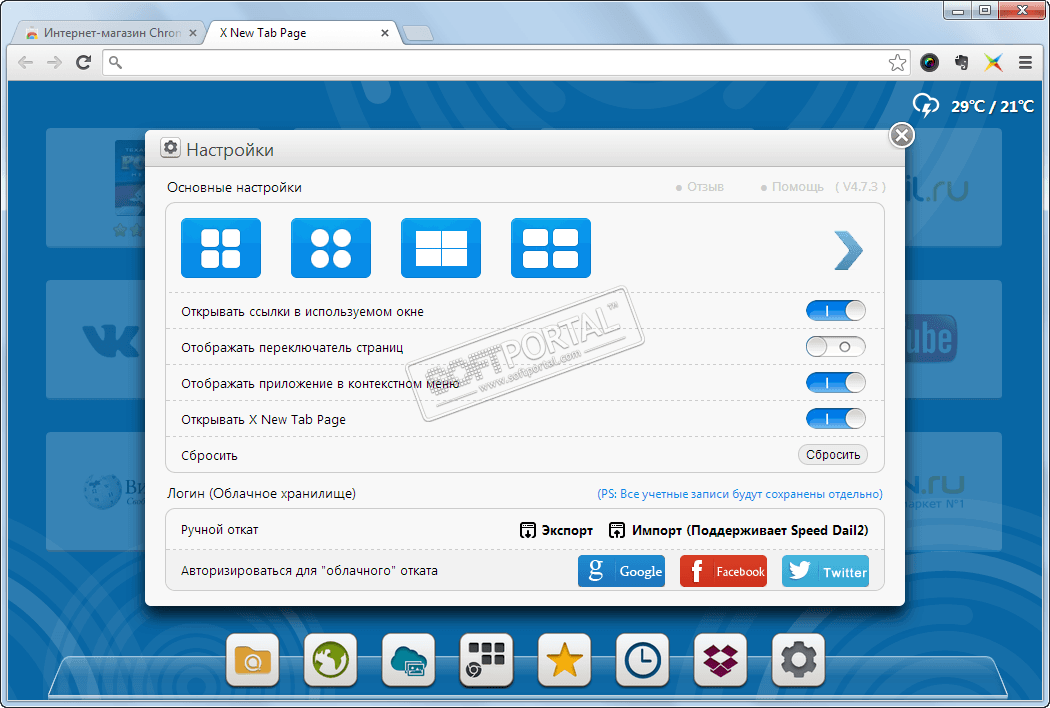Open settings gear dock icon

pos(798,660)
